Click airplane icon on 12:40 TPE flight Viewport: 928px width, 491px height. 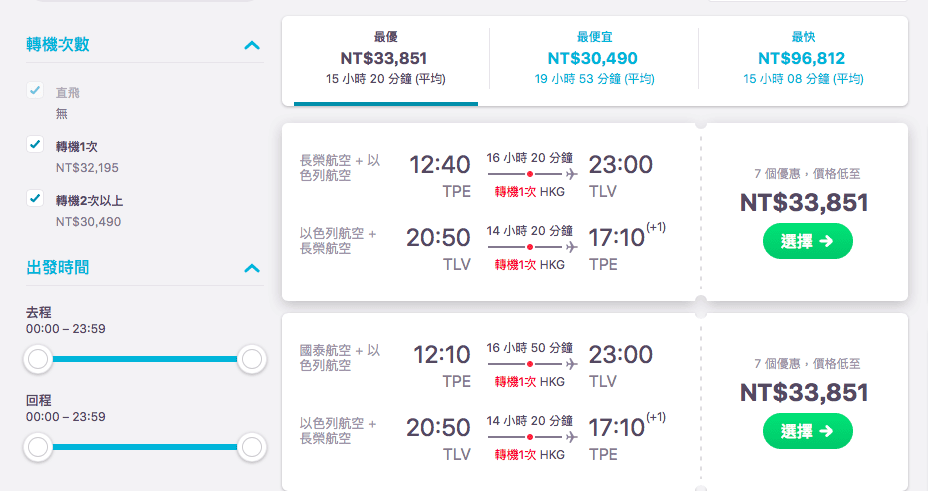tap(571, 175)
